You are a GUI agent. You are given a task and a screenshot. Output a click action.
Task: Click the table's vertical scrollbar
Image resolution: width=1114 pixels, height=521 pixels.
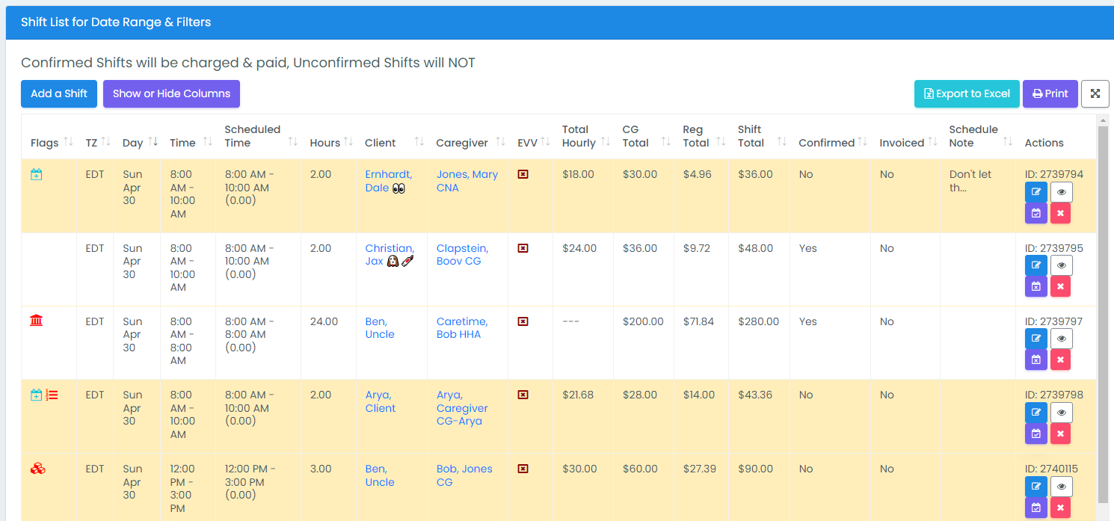click(1103, 300)
